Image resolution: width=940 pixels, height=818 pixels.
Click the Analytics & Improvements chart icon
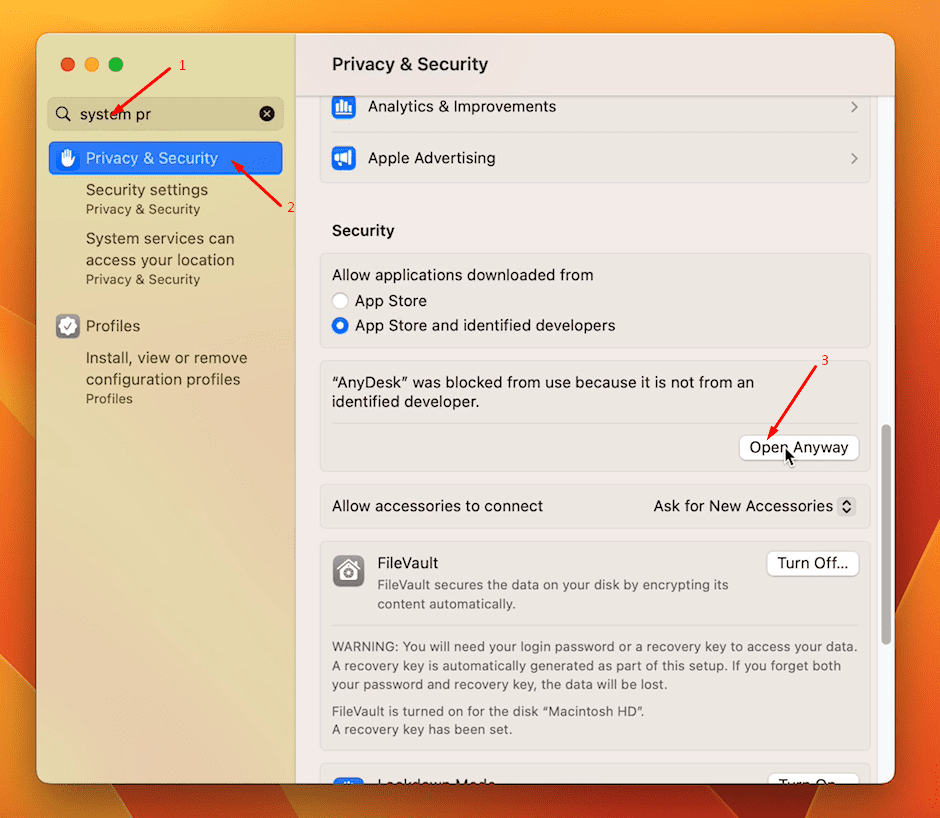pyautogui.click(x=344, y=107)
